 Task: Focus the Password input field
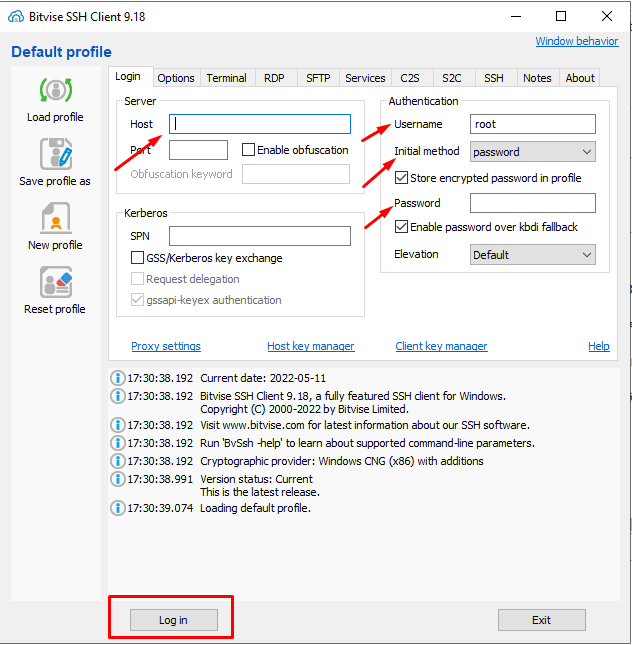(532, 203)
